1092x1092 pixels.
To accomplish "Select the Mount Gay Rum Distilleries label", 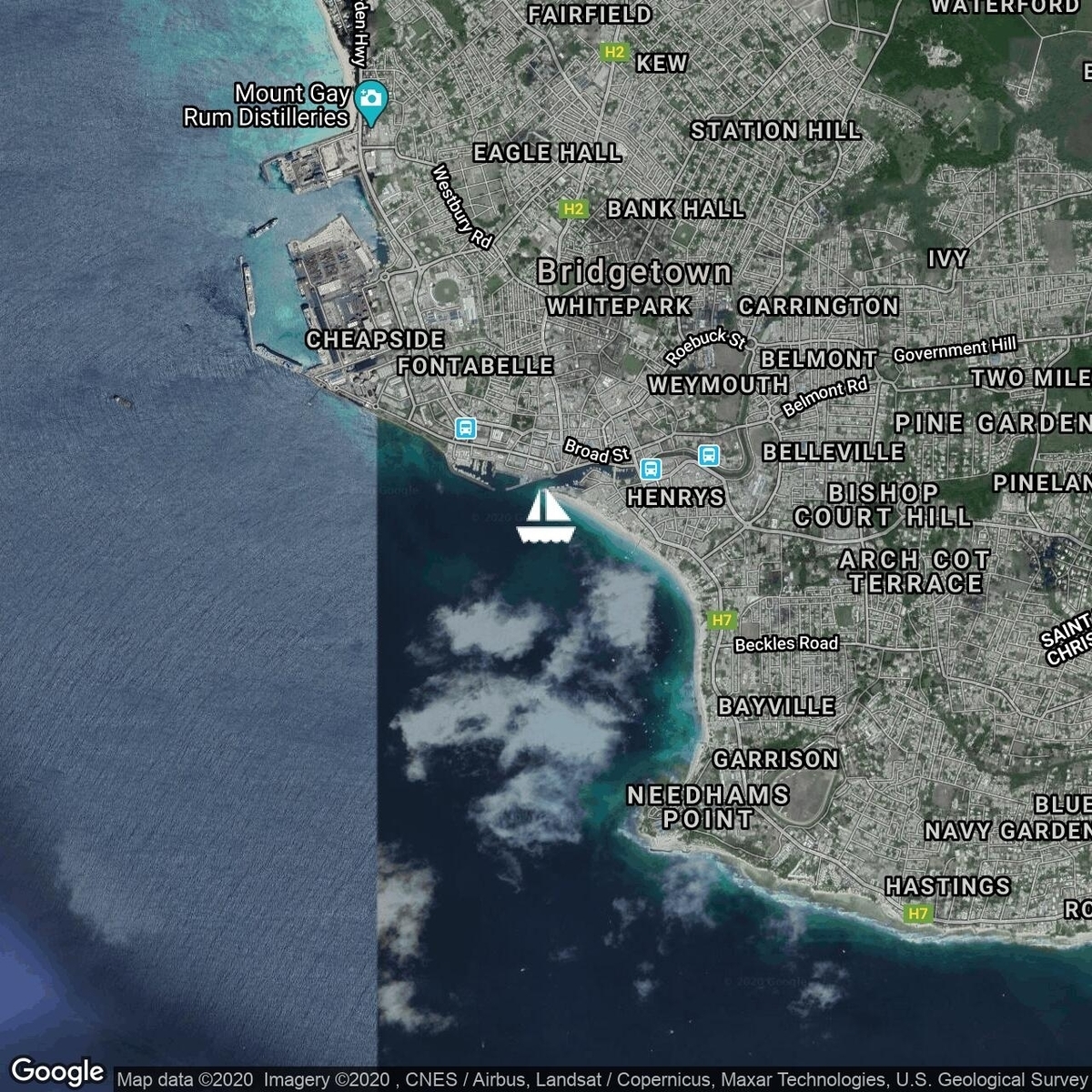I will click(x=267, y=106).
